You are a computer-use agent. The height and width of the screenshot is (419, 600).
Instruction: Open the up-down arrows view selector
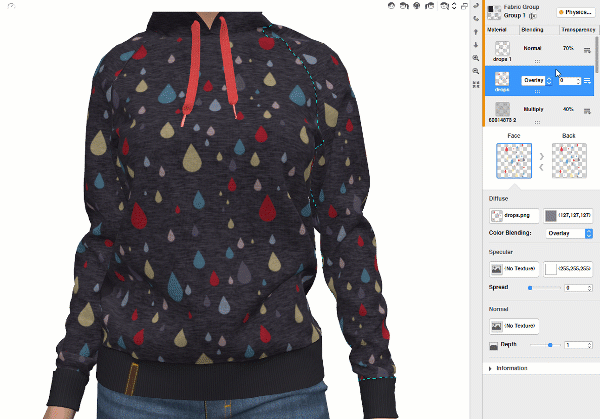tap(454, 6)
